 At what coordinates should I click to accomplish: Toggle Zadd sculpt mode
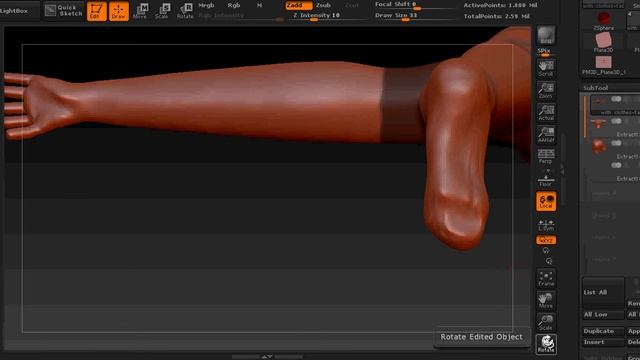(x=298, y=5)
